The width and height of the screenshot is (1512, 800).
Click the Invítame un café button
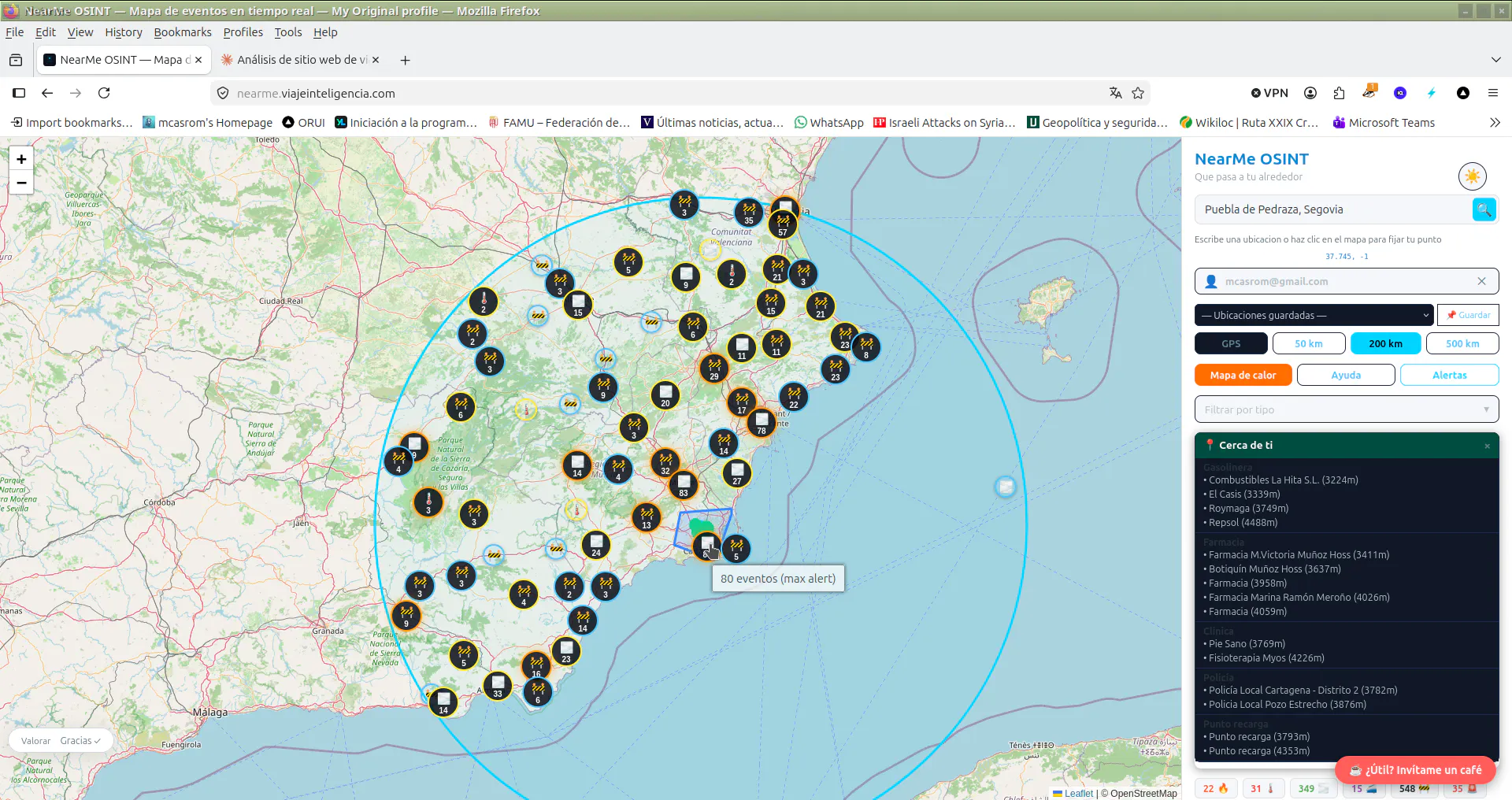(x=1415, y=770)
